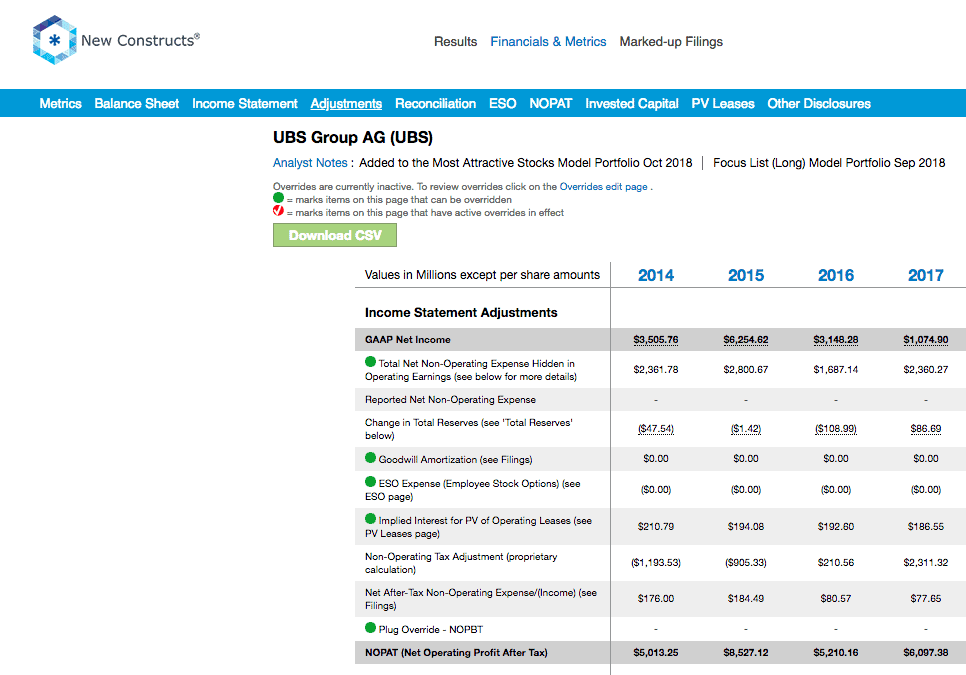Open the Reconciliation tab
966x675 pixels.
436,103
